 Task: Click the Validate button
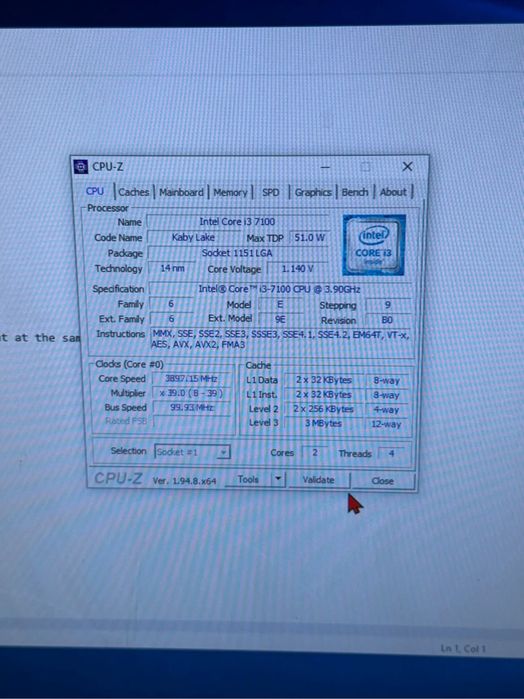click(x=318, y=480)
